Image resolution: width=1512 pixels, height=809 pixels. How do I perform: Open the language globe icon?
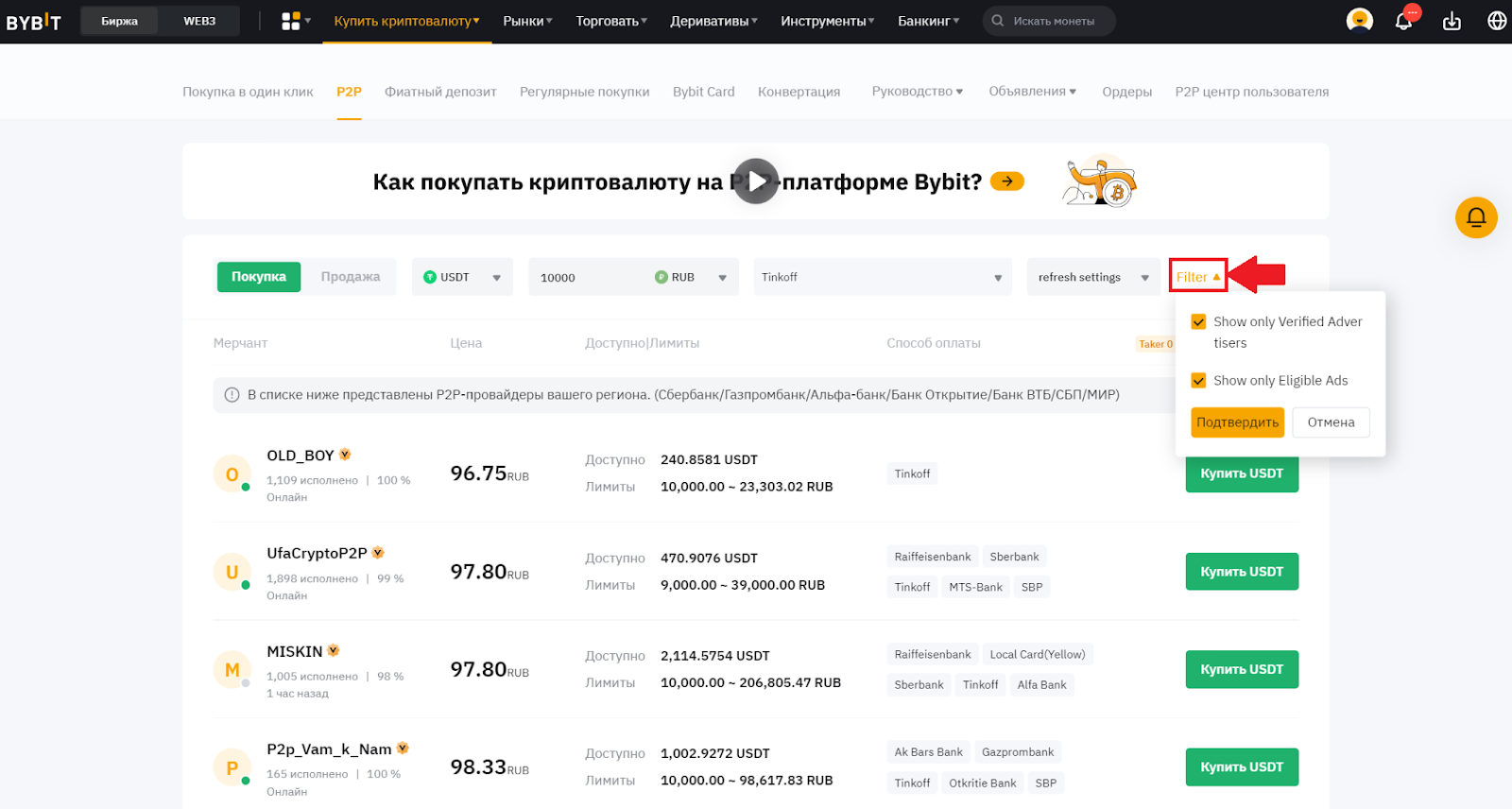click(x=1497, y=21)
